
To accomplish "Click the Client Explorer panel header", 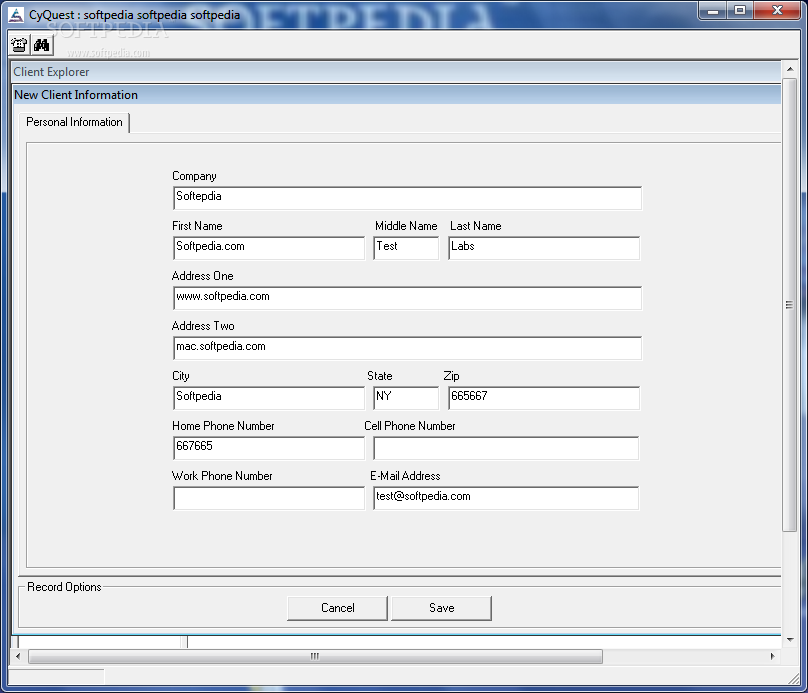I will (396, 72).
